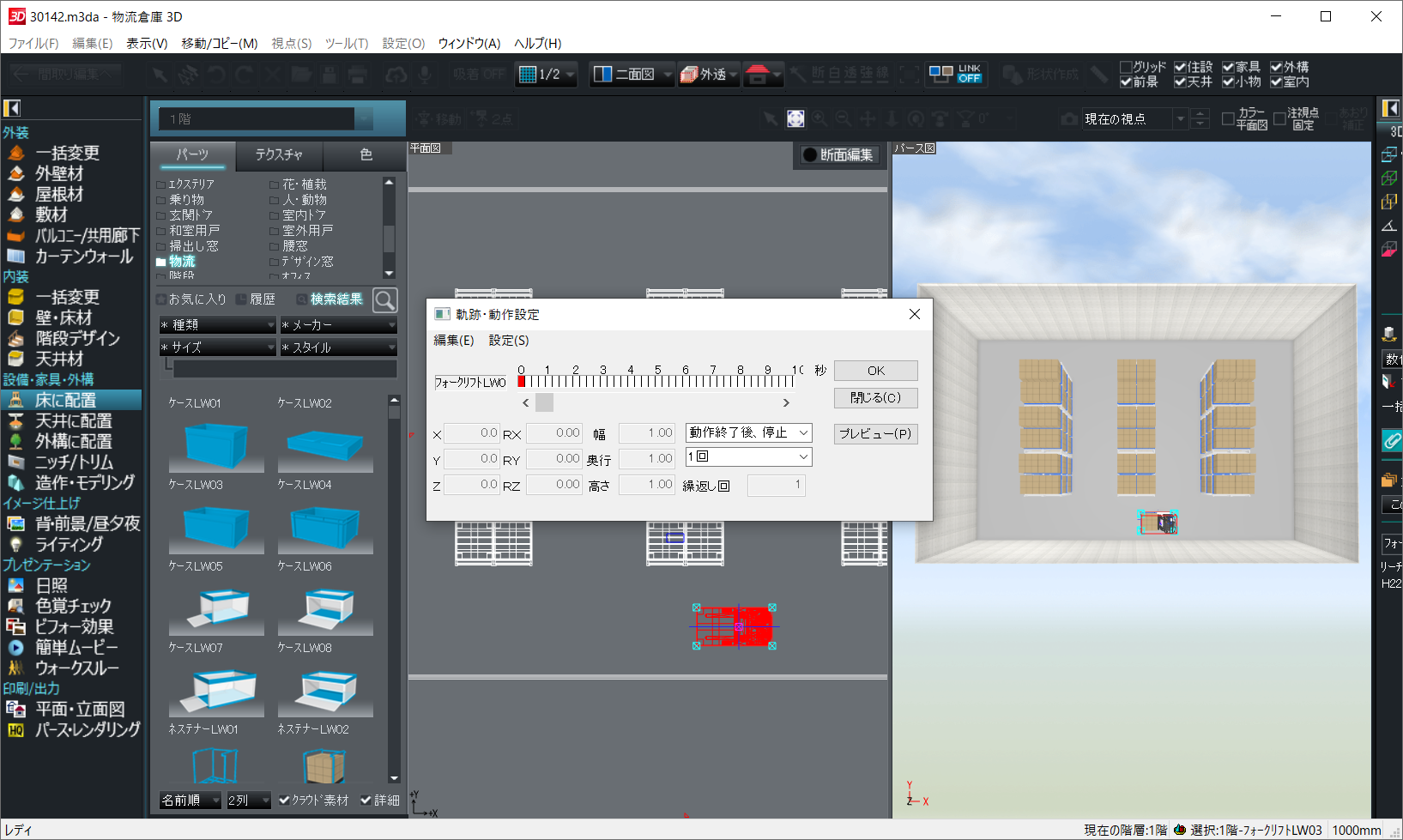
Task: Click the 断面編集 section edit button
Action: point(838,154)
